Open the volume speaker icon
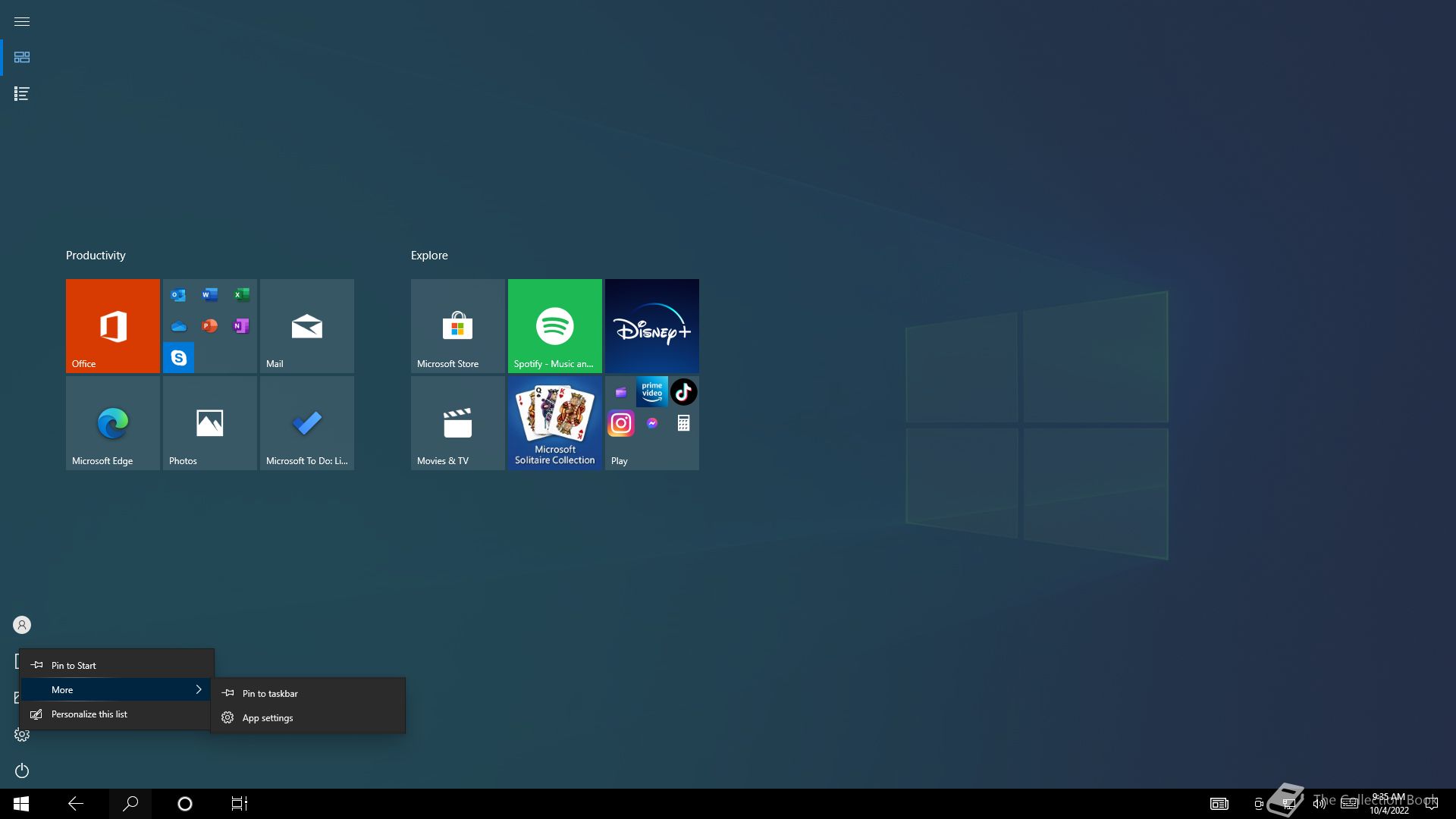 pos(1319,804)
